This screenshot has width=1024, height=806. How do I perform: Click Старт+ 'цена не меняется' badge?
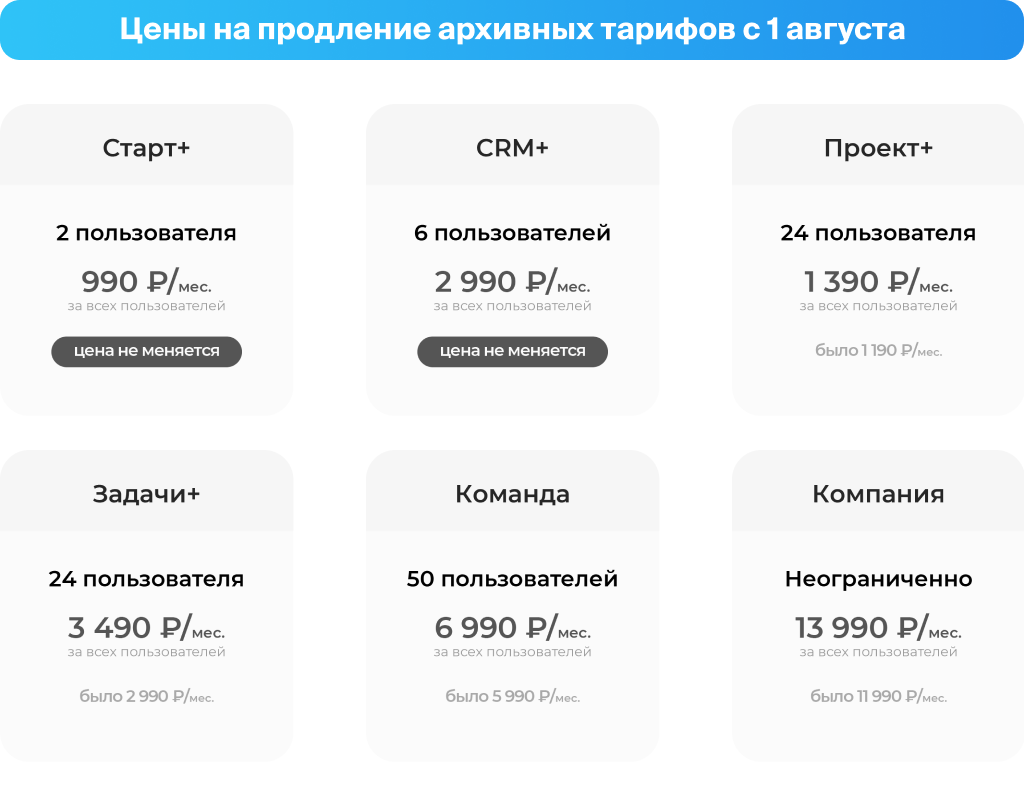(146, 351)
